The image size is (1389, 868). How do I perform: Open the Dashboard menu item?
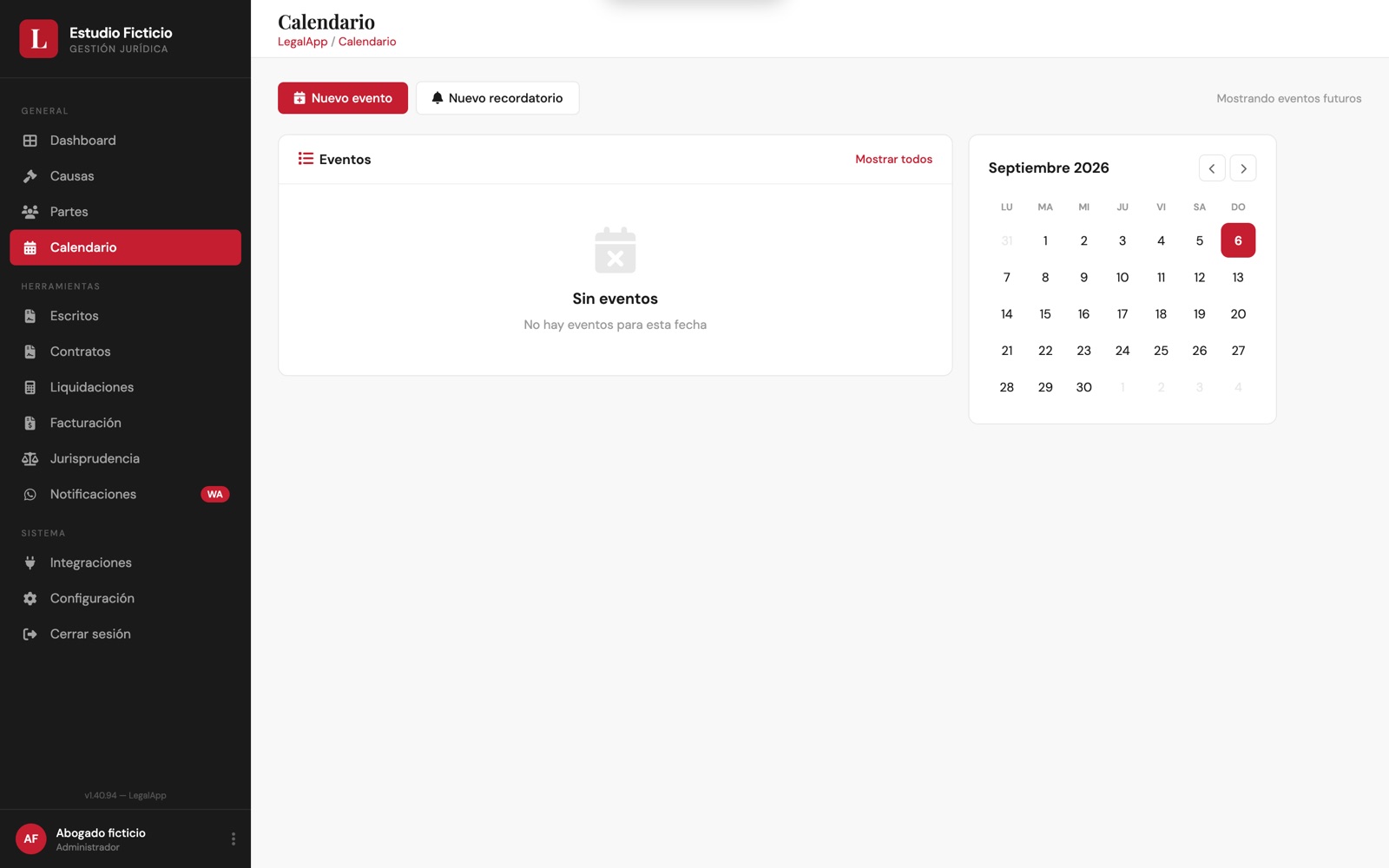125,141
